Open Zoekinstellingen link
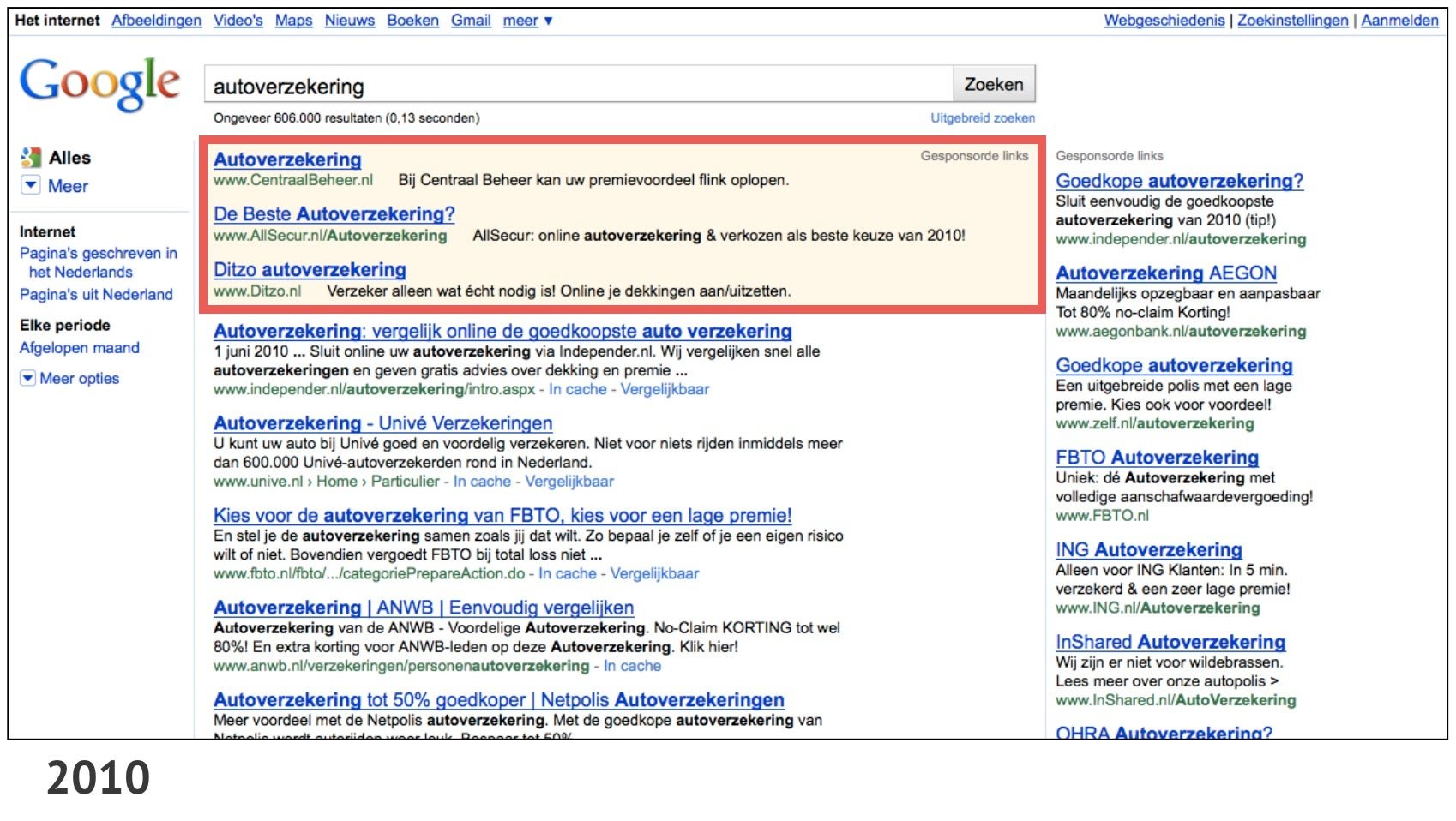The height and width of the screenshot is (821, 1456). [1293, 21]
